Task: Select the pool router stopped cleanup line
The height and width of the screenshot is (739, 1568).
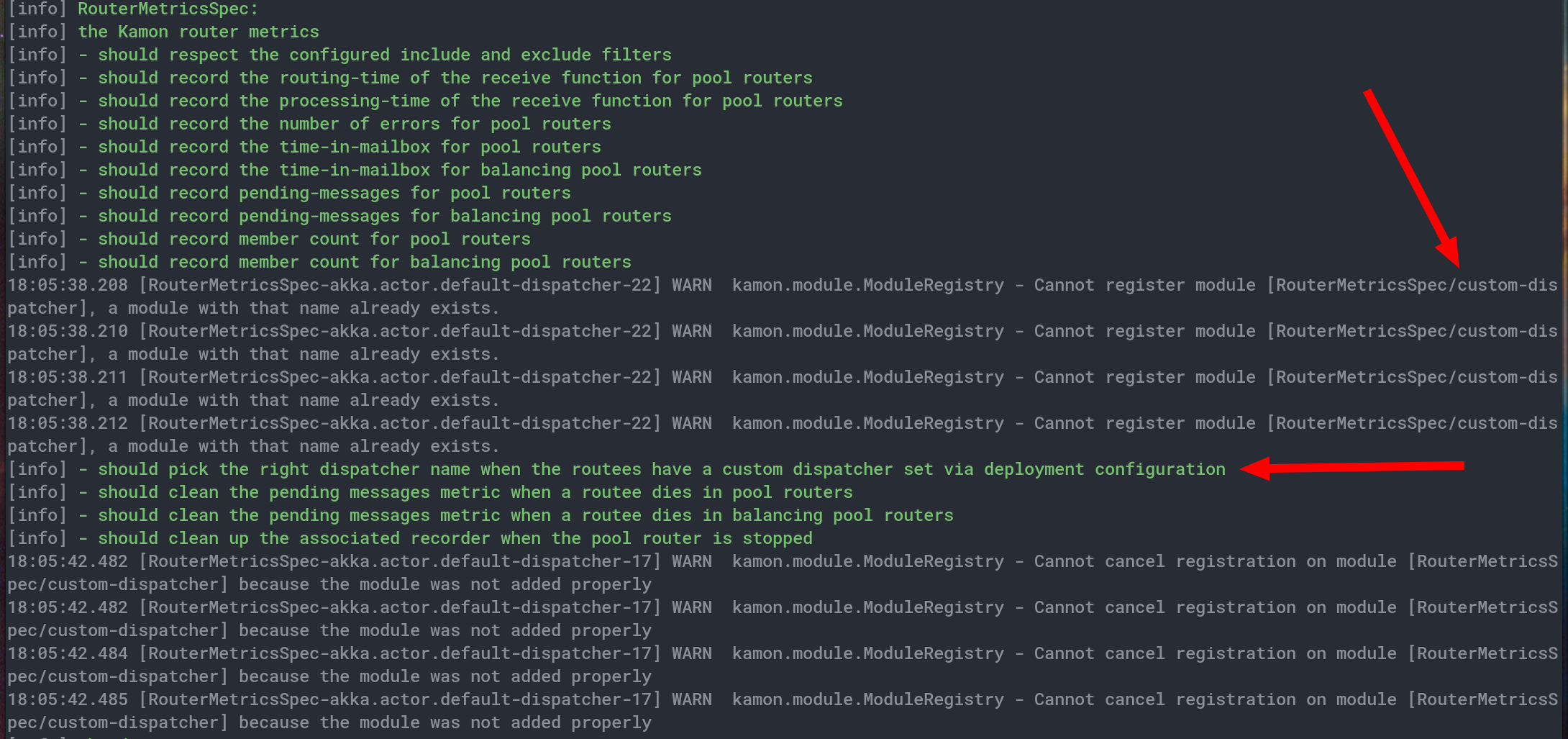Action: pyautogui.click(x=410, y=538)
